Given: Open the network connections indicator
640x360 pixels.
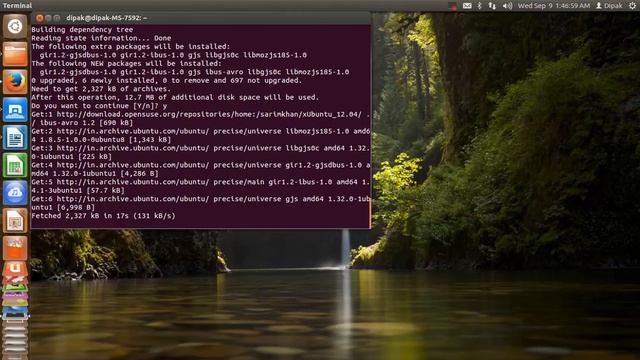Looking at the screenshot, I should tap(492, 6).
